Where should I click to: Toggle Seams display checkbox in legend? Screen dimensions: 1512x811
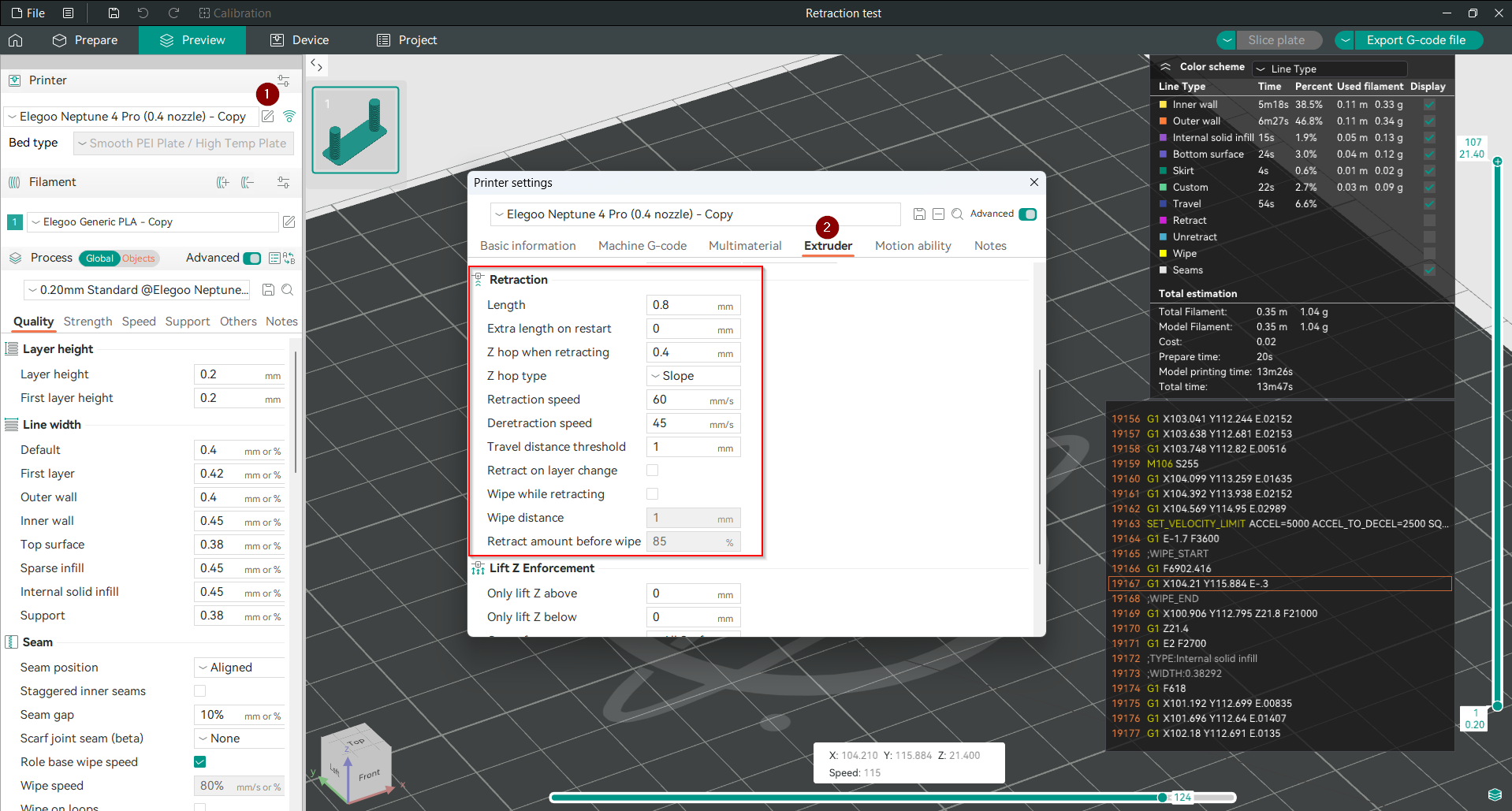(x=1429, y=270)
